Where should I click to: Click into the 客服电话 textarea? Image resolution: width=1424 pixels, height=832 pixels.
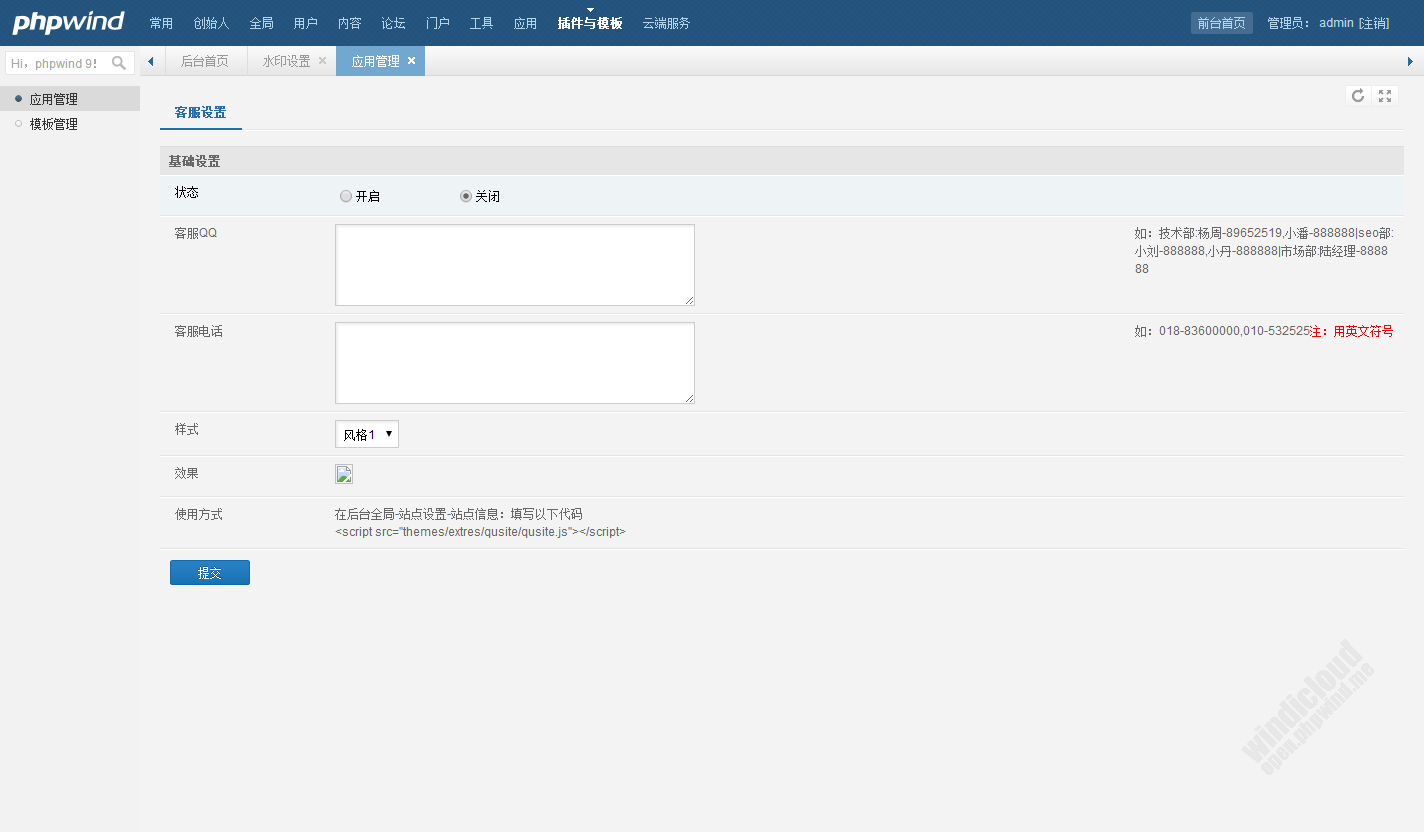515,363
